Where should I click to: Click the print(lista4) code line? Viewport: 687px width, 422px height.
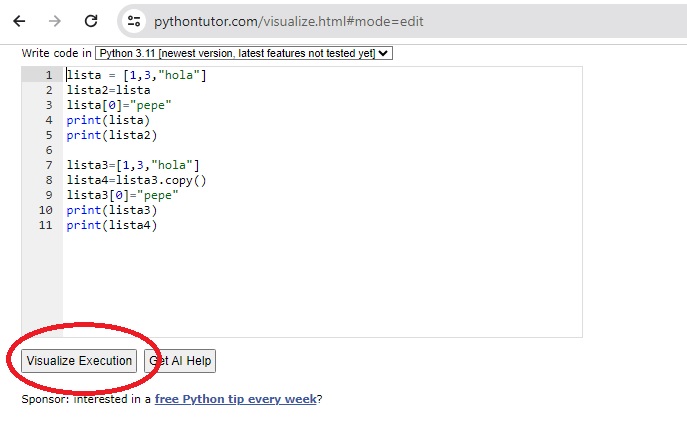pos(112,225)
